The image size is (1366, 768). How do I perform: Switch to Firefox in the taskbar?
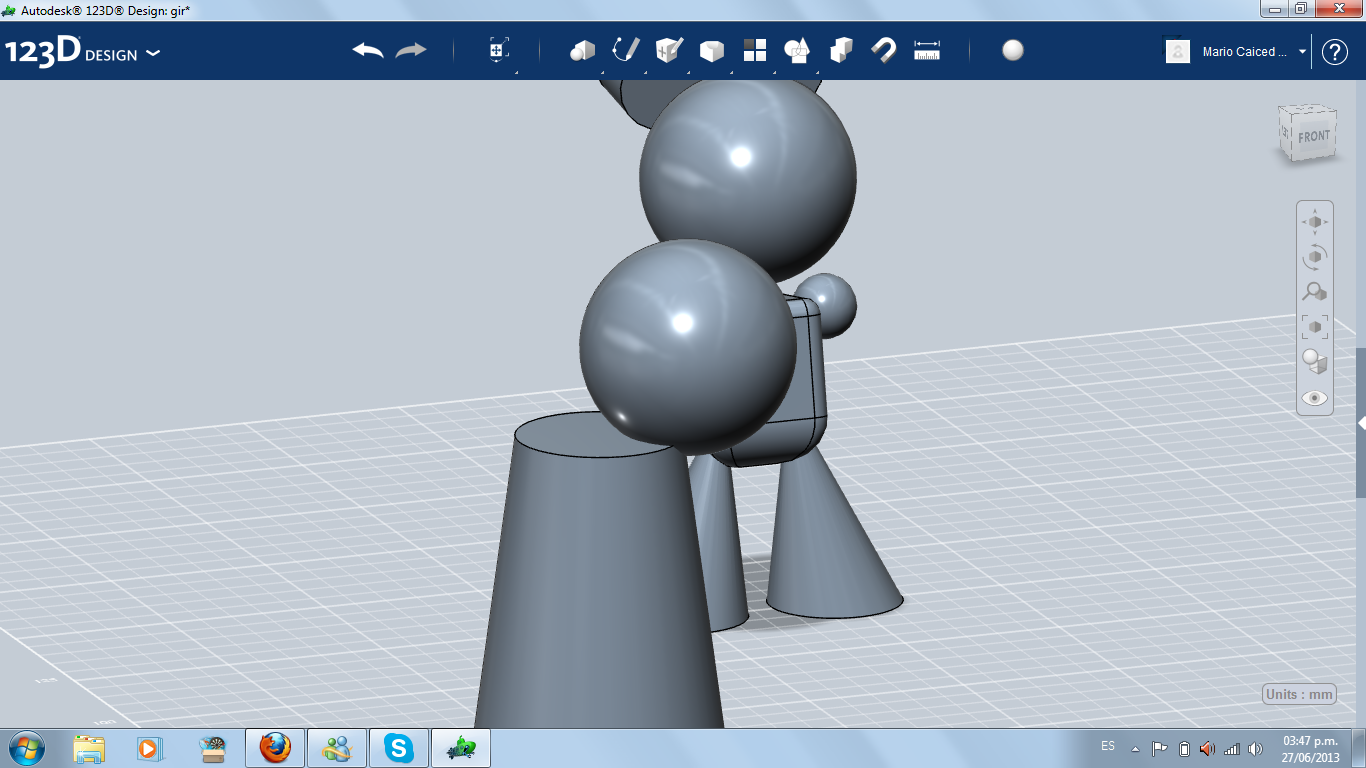pyautogui.click(x=275, y=748)
